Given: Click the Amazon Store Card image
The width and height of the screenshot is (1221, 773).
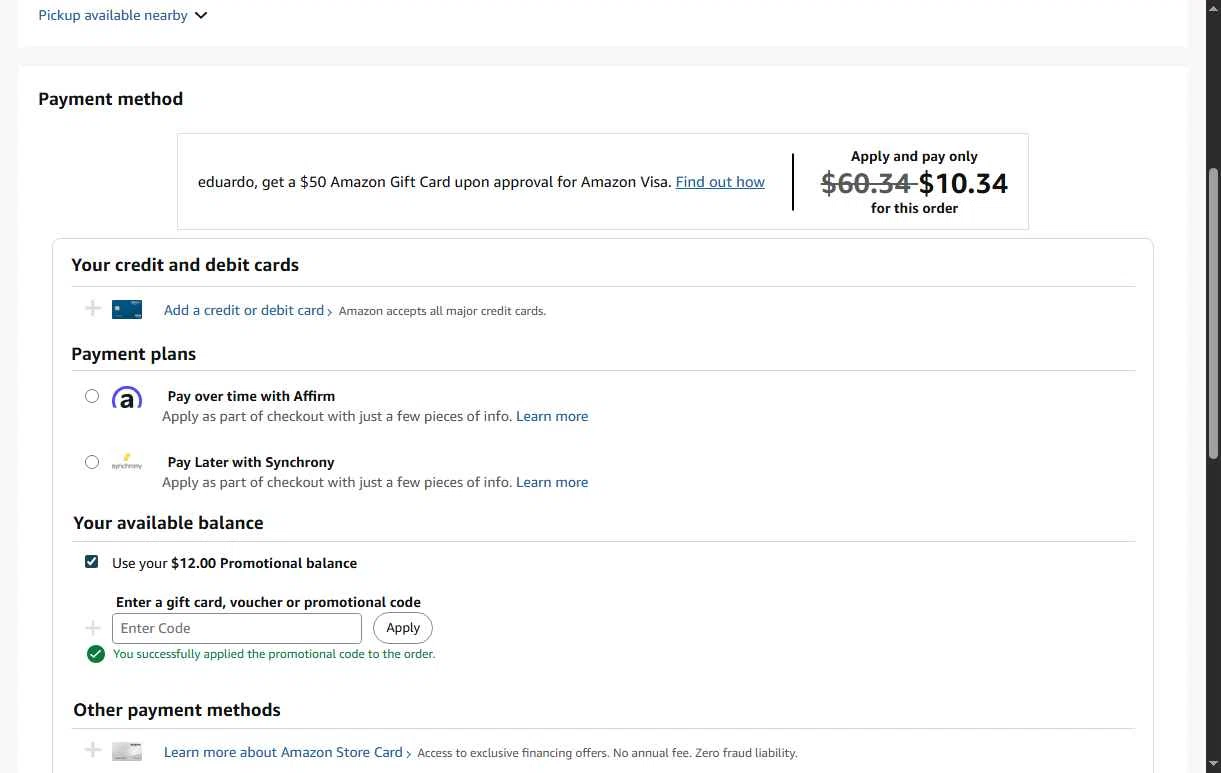Looking at the screenshot, I should pos(127,751).
